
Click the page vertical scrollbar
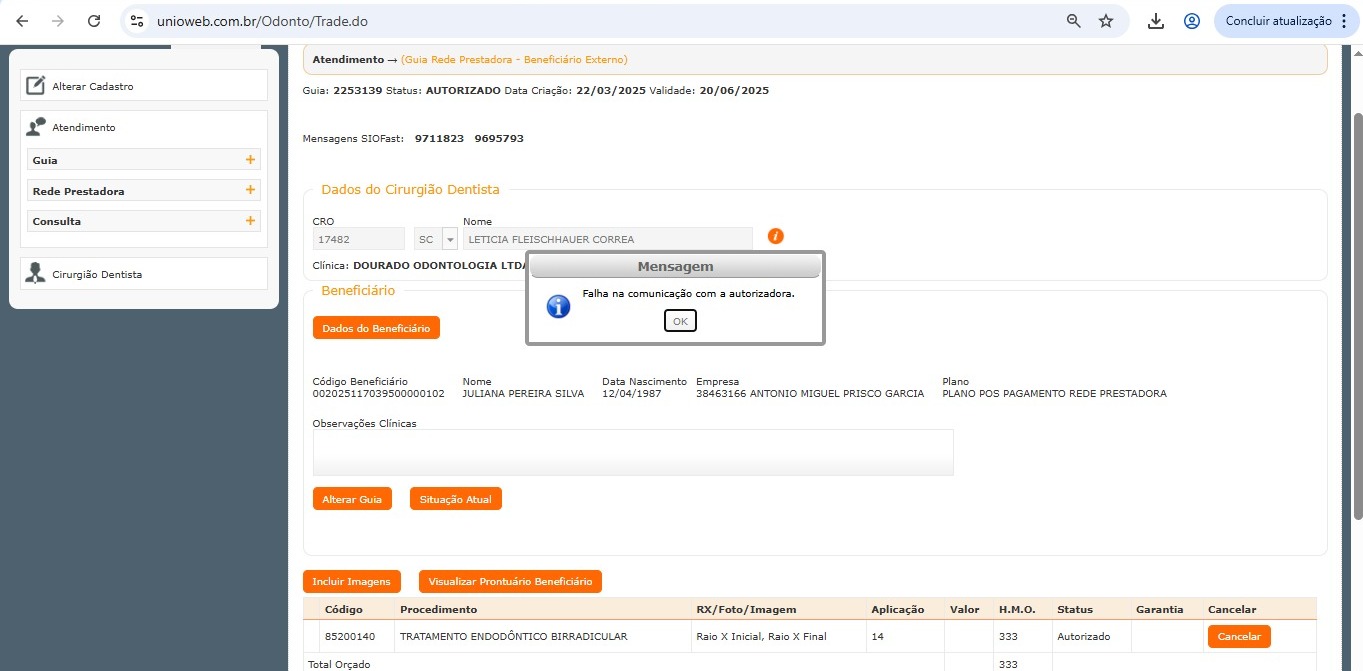1356,300
